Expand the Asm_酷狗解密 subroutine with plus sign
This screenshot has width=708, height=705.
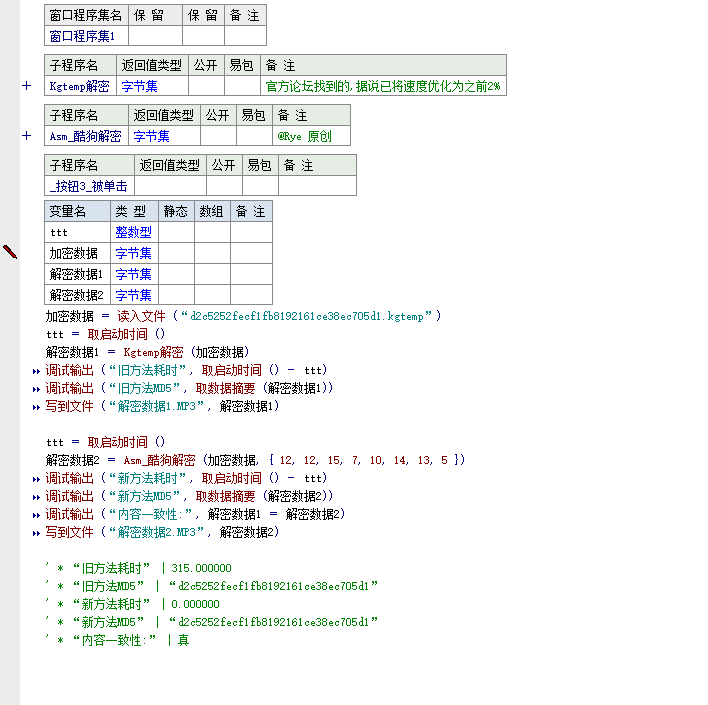pyautogui.click(x=27, y=135)
